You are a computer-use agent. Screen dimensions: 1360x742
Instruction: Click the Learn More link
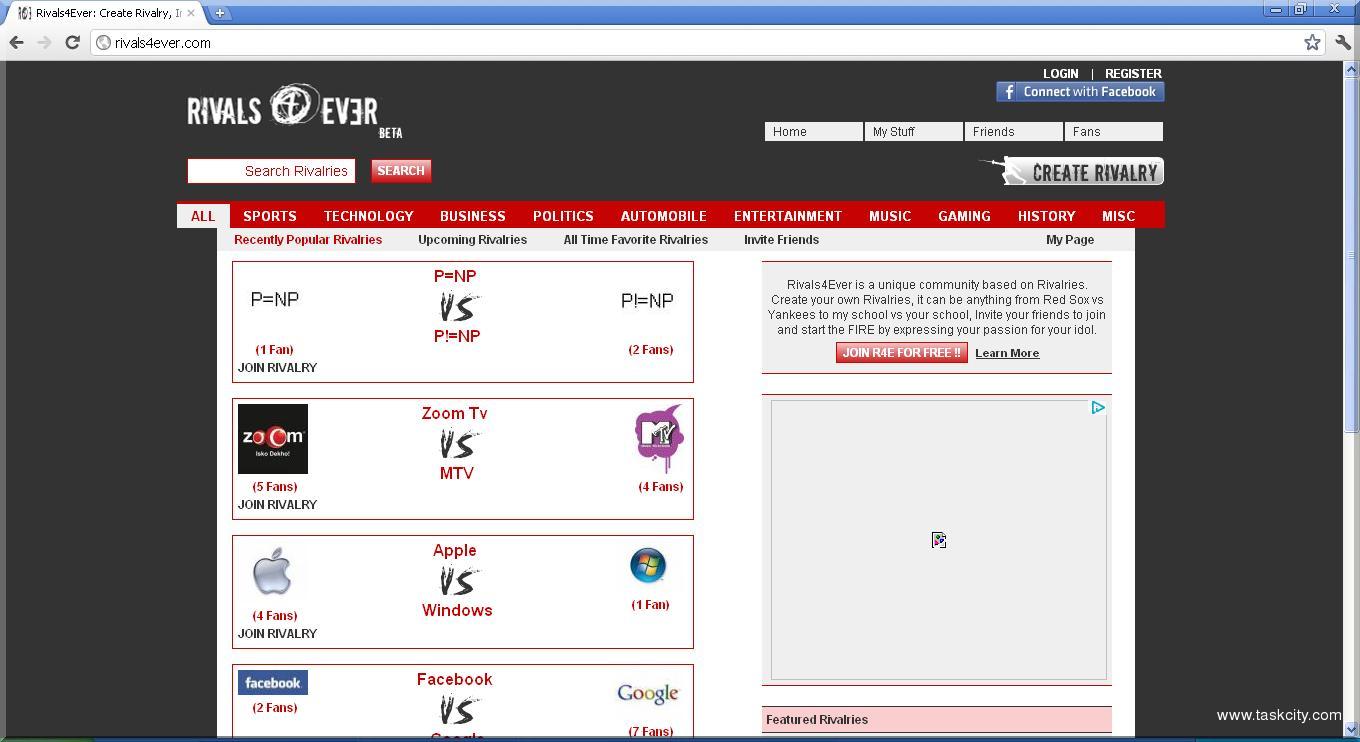(x=1006, y=353)
